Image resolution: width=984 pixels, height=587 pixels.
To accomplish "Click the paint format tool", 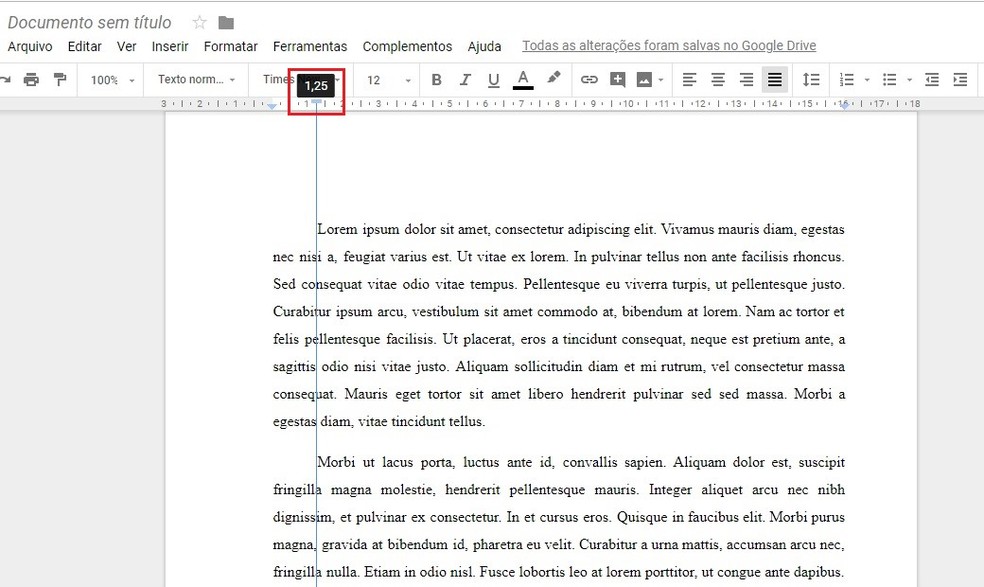I will [x=58, y=80].
